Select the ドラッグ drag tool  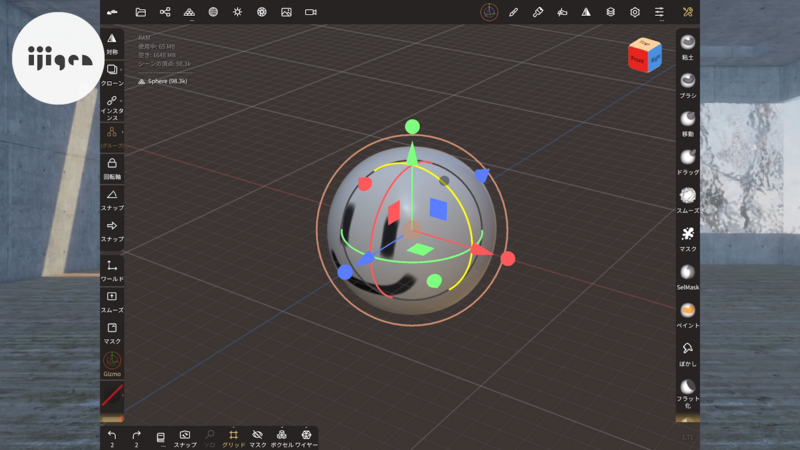tap(688, 162)
